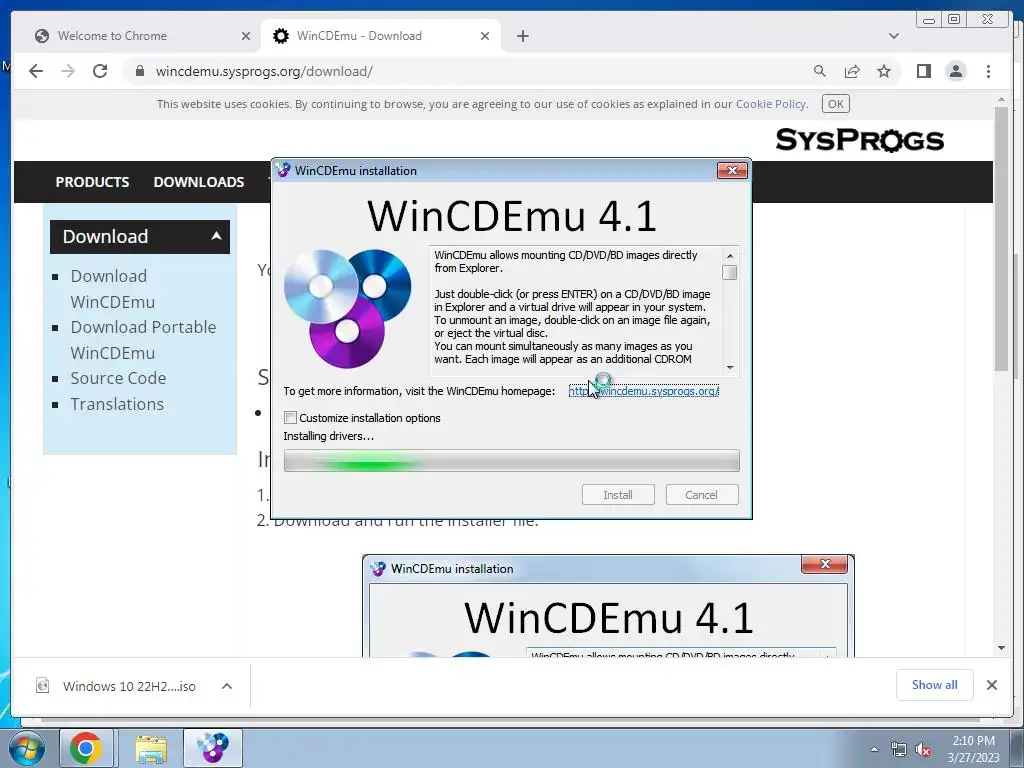Bookmark this page with star icon
The height and width of the screenshot is (768, 1024).
coord(884,71)
